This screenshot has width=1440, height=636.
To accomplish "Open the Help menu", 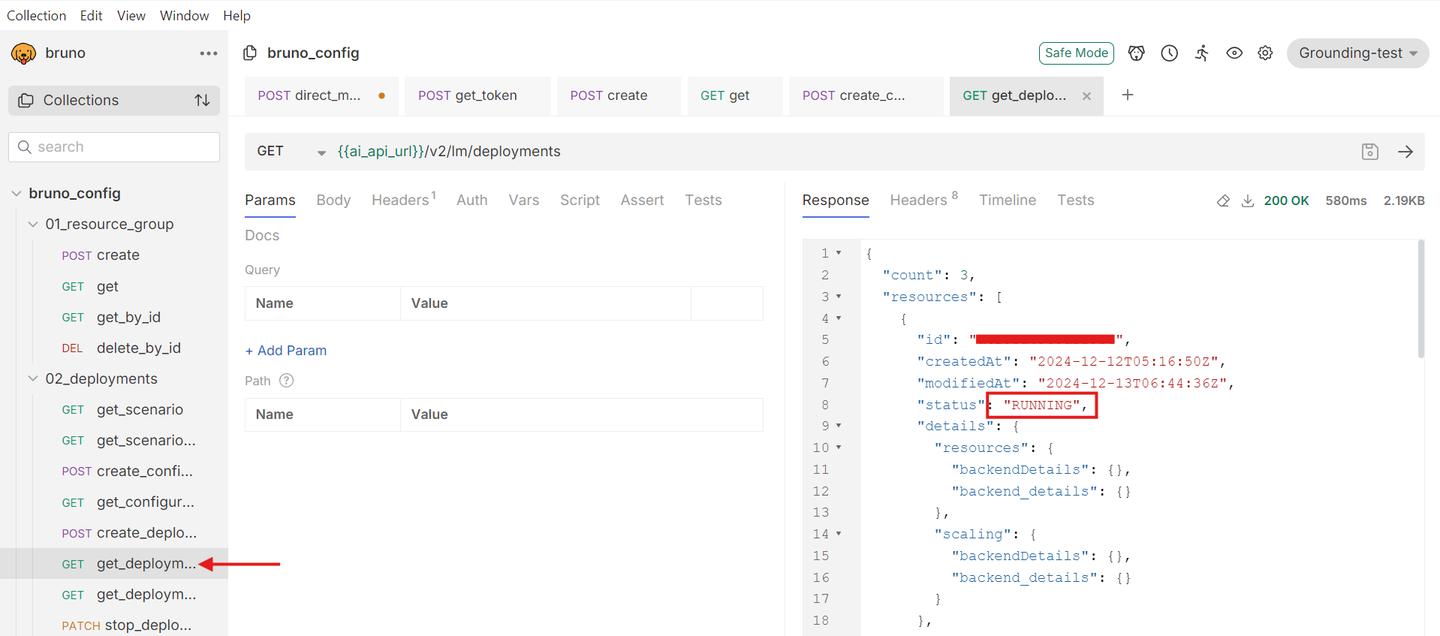I will coord(237,16).
